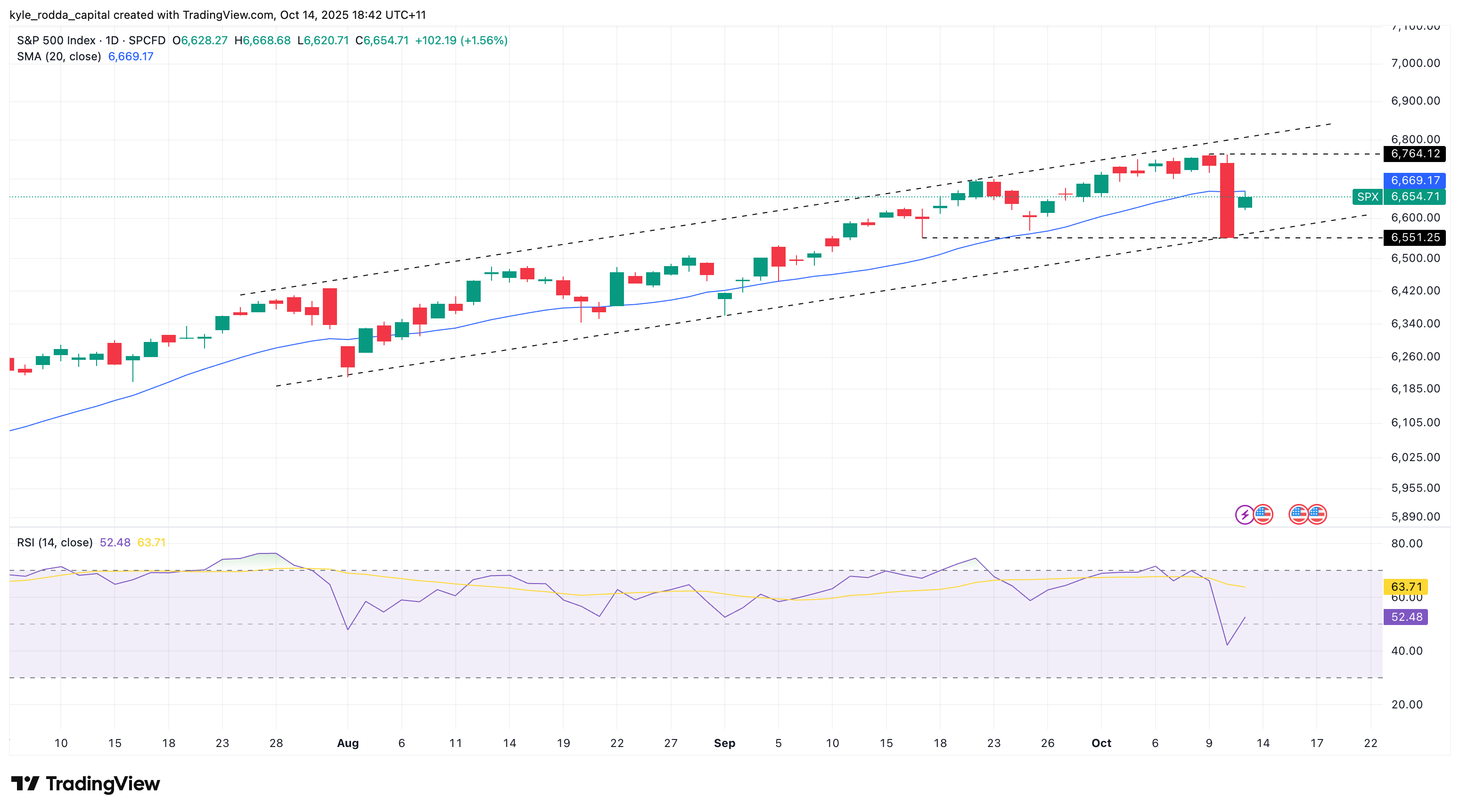
Task: Click the 7,000.00 price scale label
Action: click(1415, 63)
